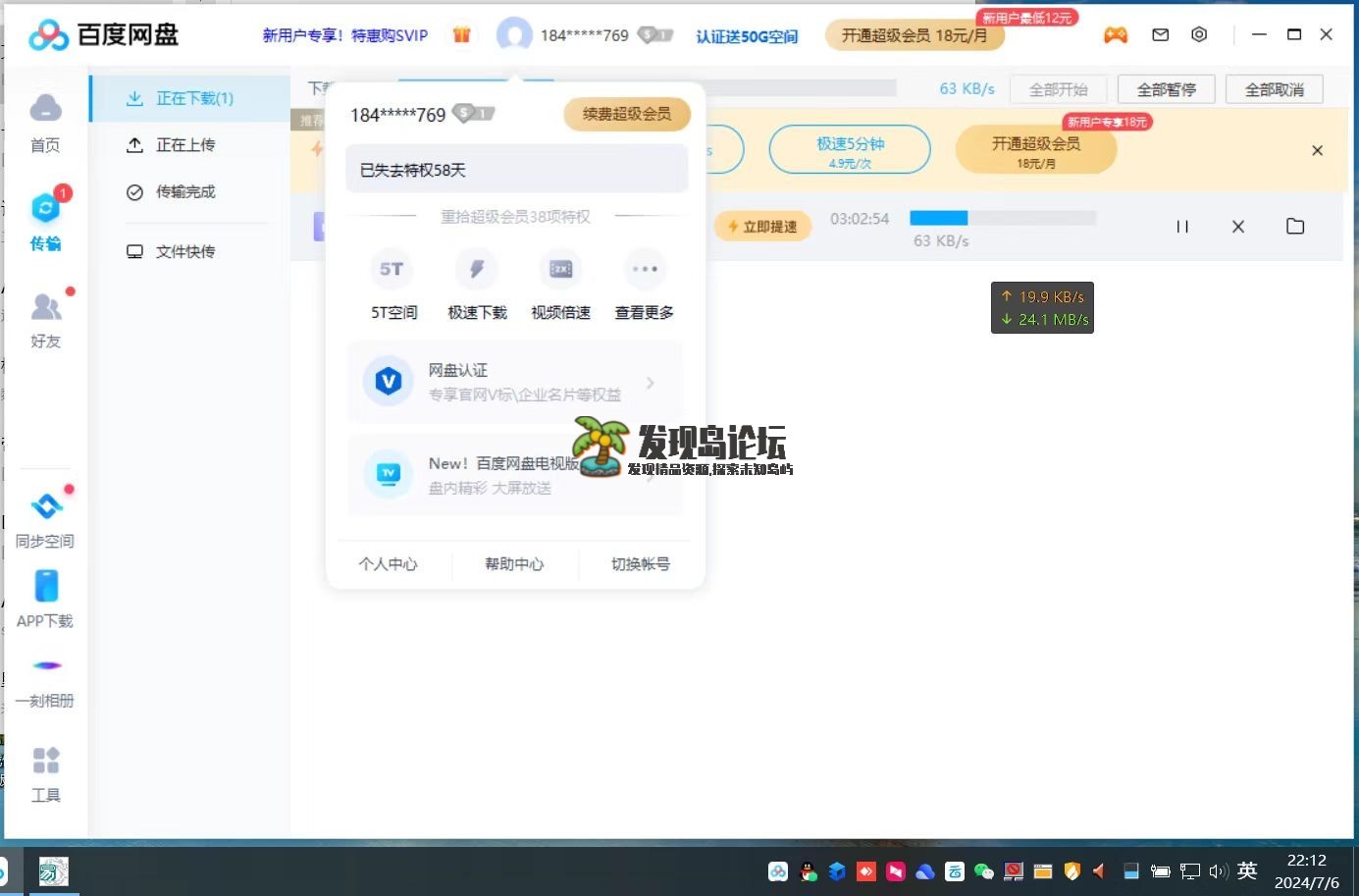Click the game controller icon in header
The height and width of the screenshot is (896, 1359).
[1116, 35]
